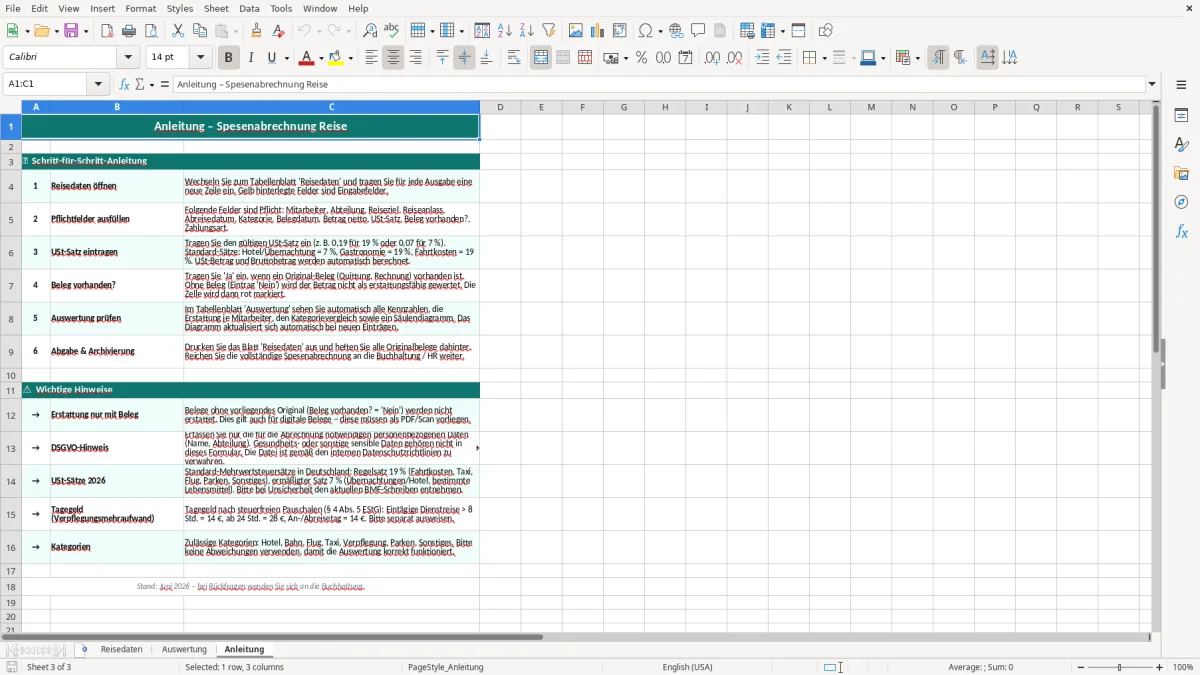Click the Copy icon

click(x=200, y=31)
